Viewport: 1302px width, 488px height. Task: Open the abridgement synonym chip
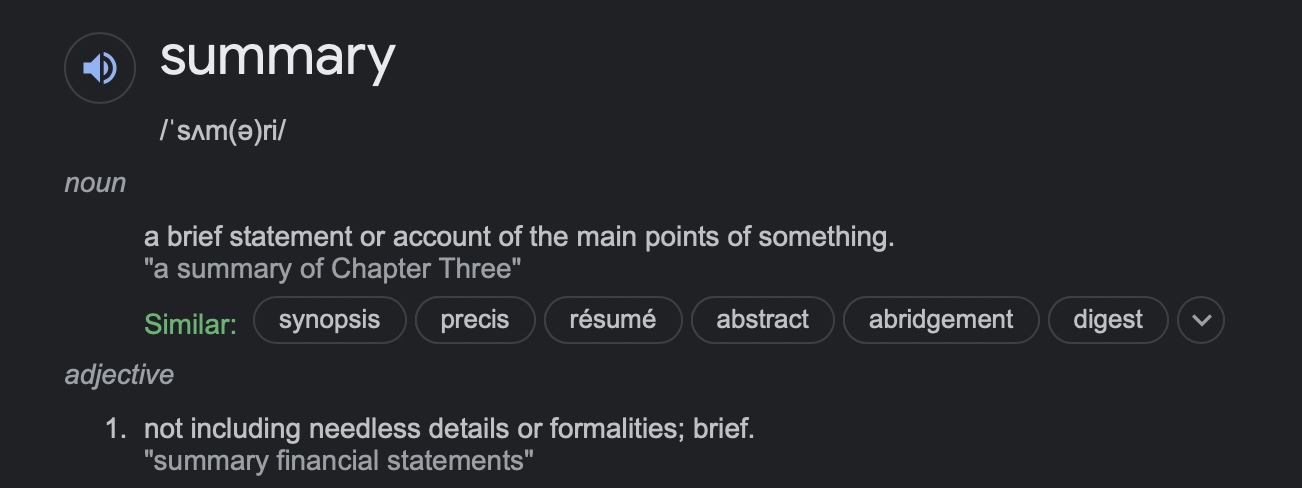pos(941,320)
